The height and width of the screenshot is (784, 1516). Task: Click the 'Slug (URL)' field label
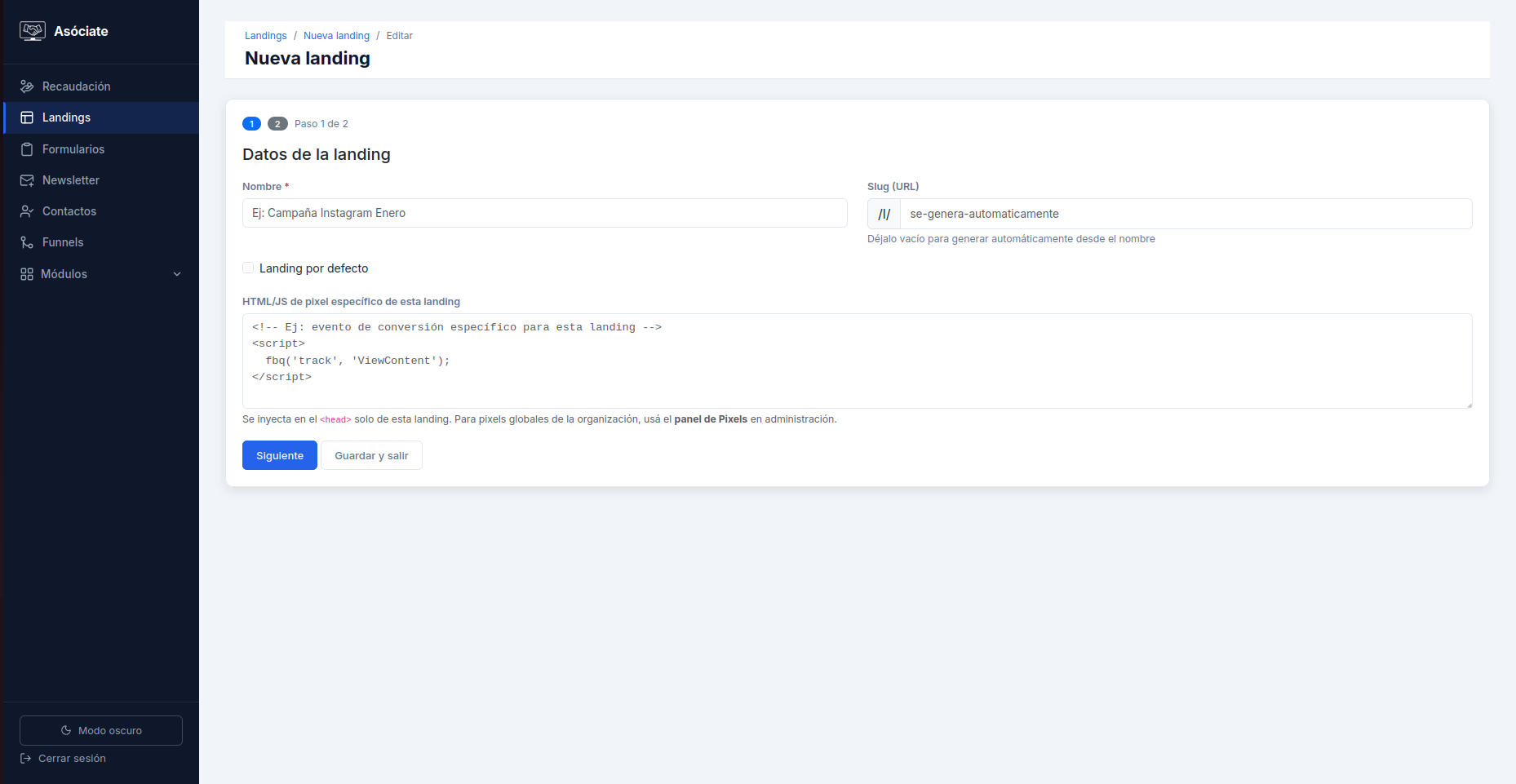893,187
